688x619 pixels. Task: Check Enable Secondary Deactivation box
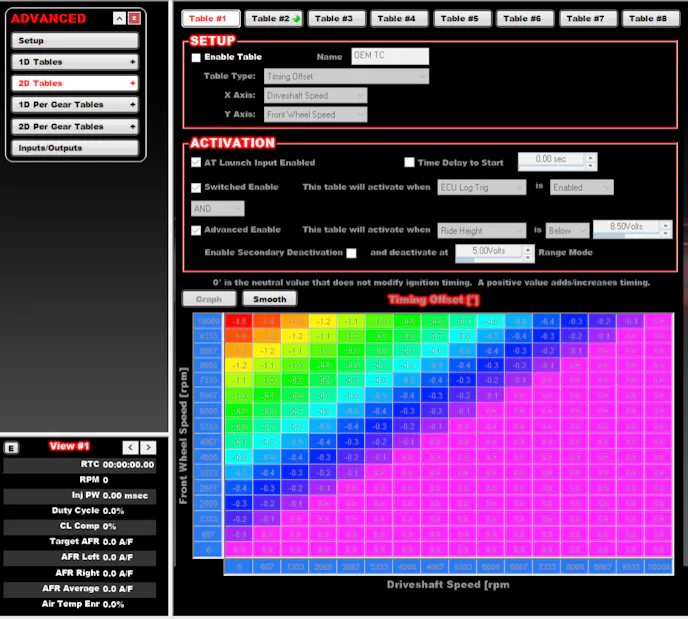point(351,253)
